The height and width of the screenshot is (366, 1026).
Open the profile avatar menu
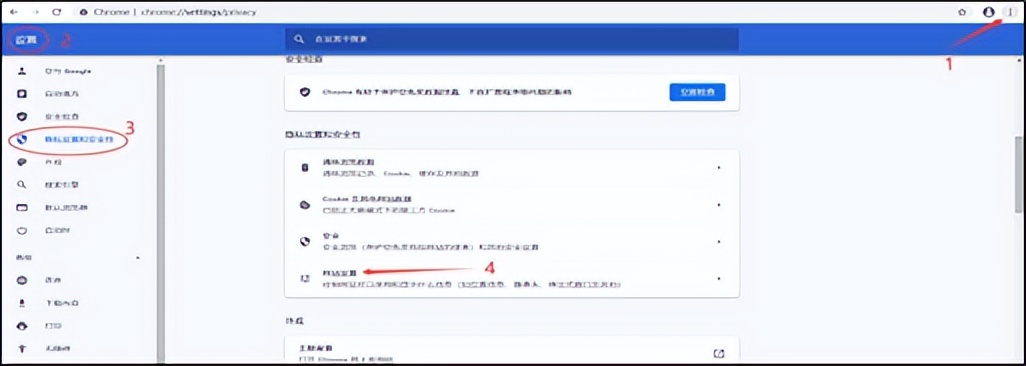point(989,12)
